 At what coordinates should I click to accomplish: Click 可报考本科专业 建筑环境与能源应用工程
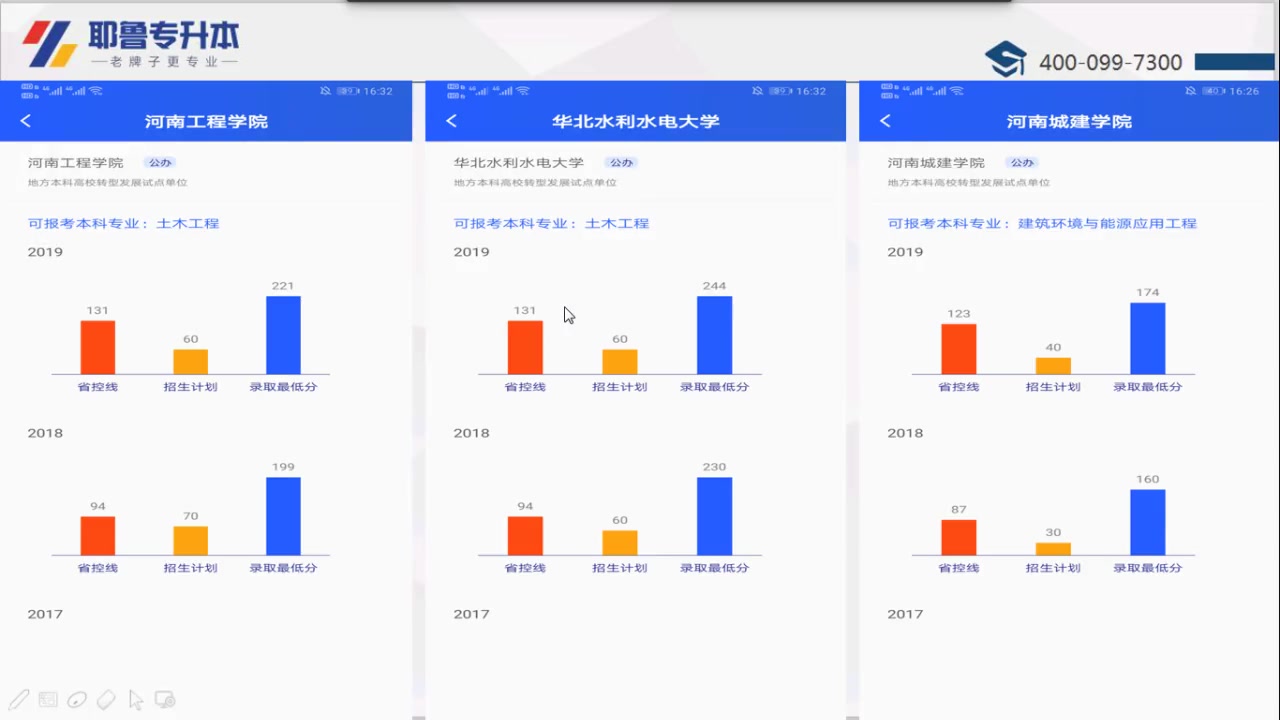click(1042, 223)
